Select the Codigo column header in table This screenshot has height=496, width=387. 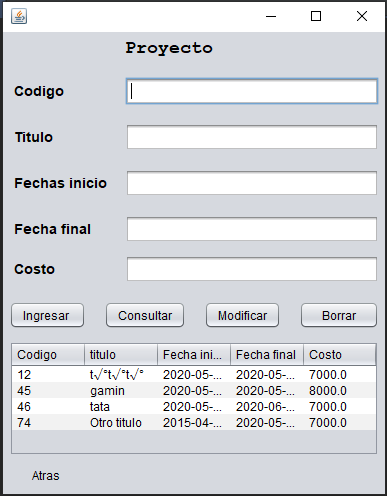[x=48, y=355]
